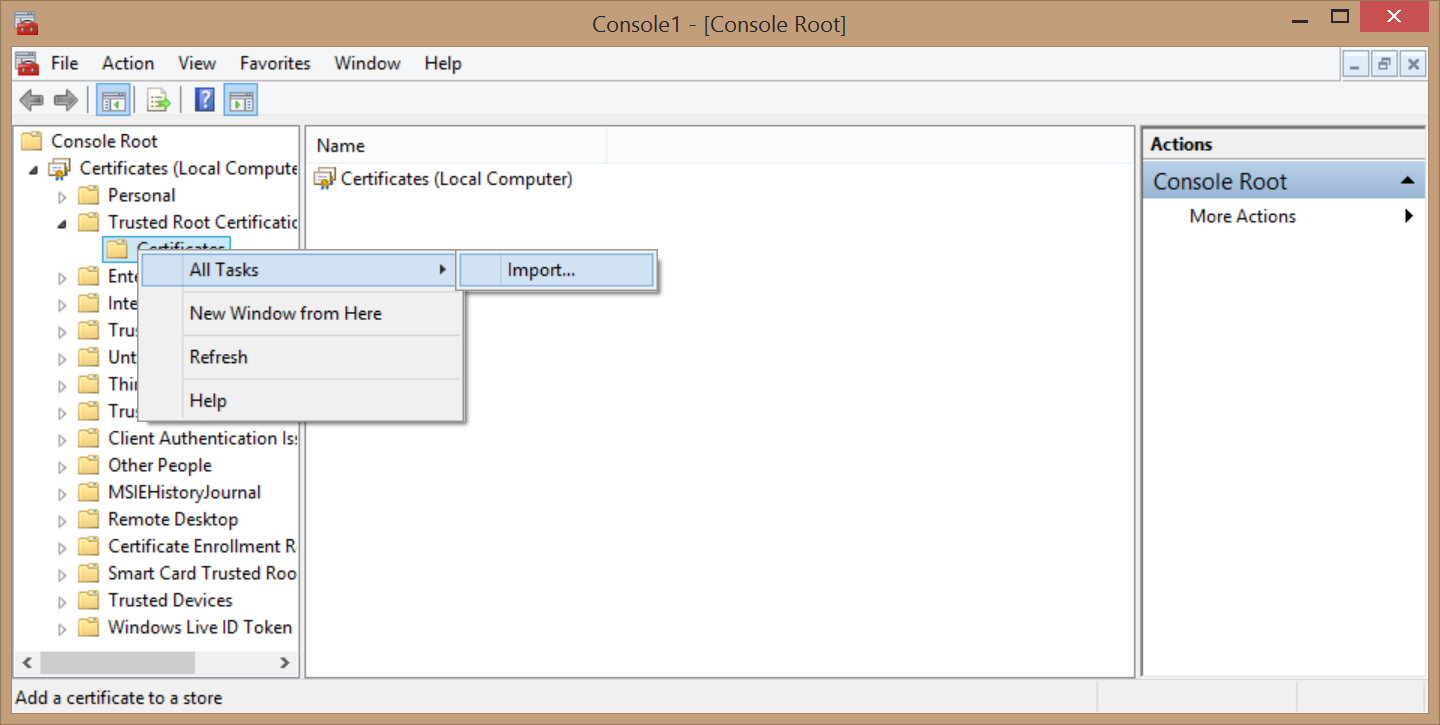
Task: Open Help via blue question mark icon
Action: (204, 100)
